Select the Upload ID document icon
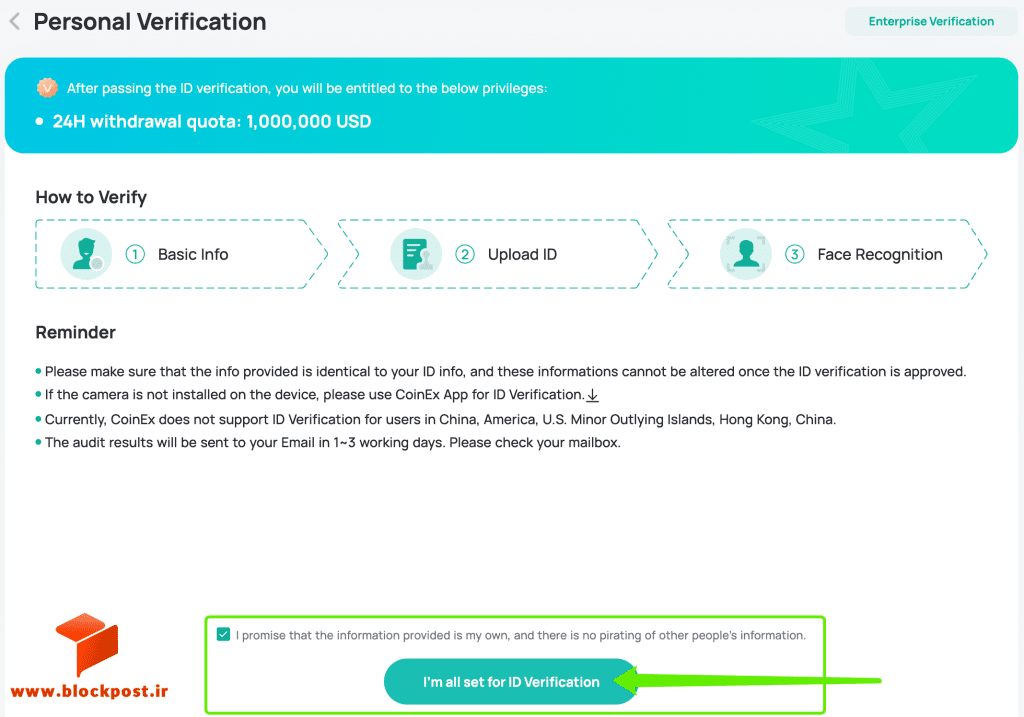Screen dimensions: 1024x717 [416, 254]
